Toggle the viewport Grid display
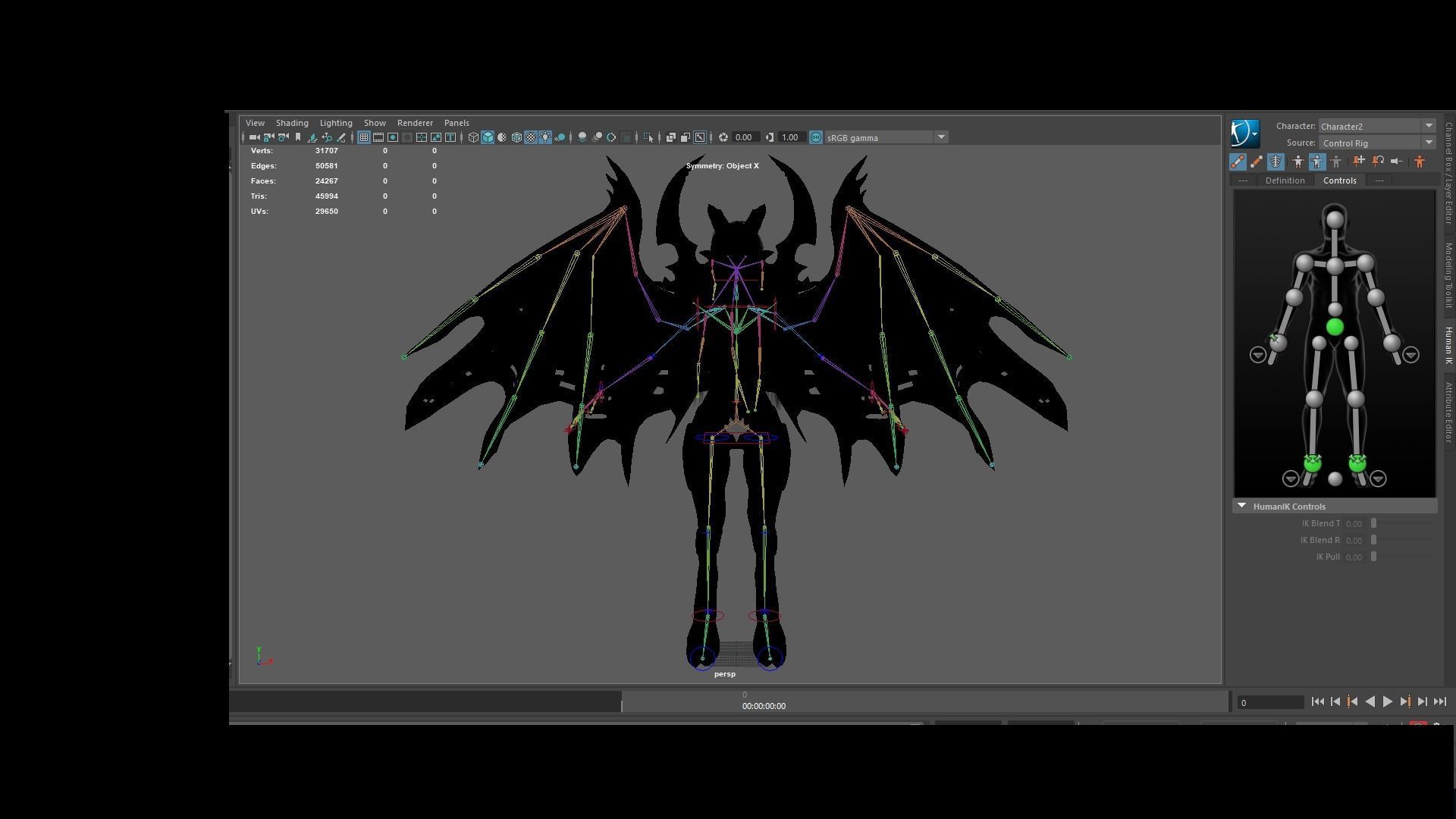 [364, 137]
